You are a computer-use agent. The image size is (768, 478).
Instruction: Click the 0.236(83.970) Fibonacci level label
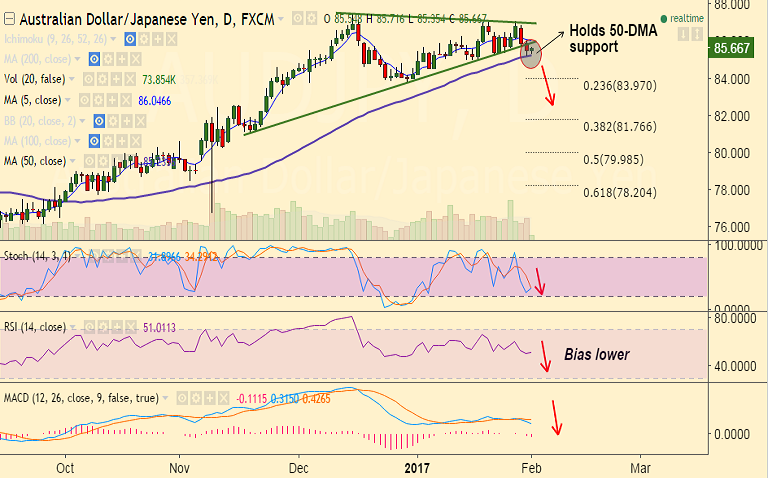(620, 86)
